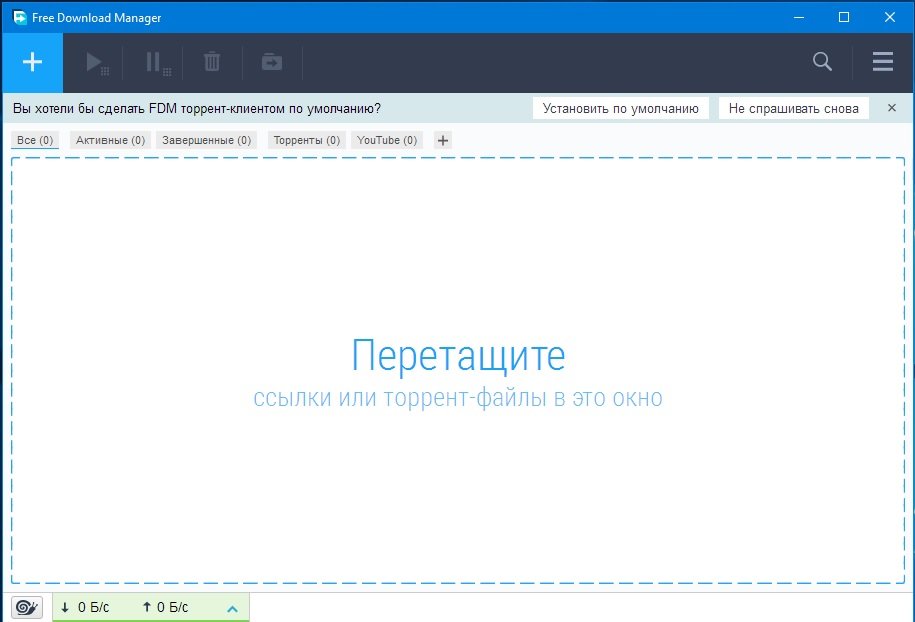Toggle snail mode in the status bar
915x622 pixels.
coord(27,607)
